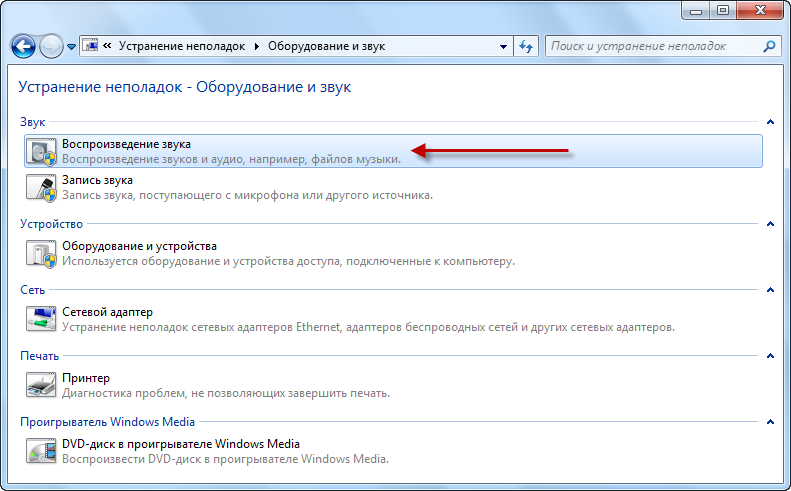Open the recent pages dropdown arrow

point(72,47)
